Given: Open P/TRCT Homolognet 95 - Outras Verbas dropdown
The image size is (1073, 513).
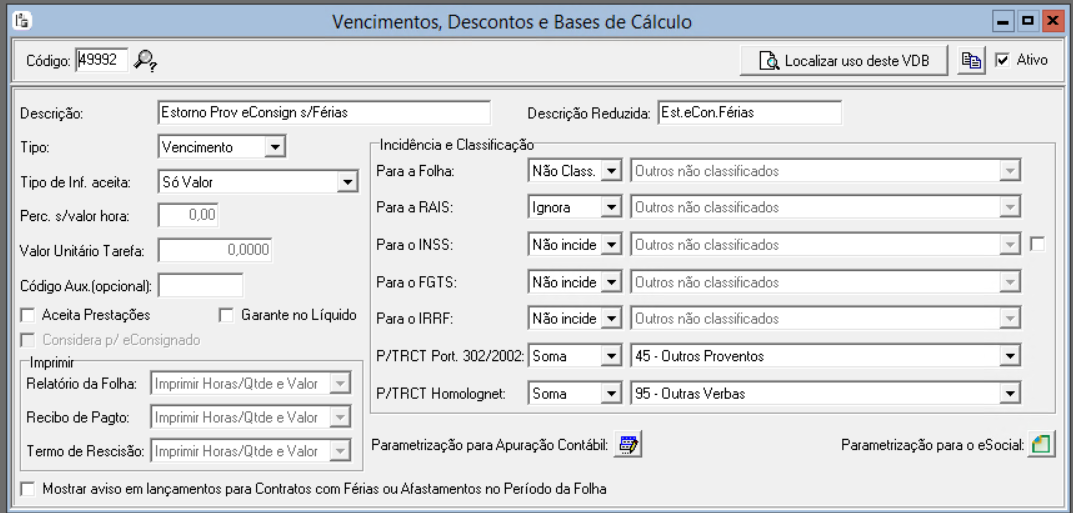Looking at the screenshot, I should tap(1010, 394).
